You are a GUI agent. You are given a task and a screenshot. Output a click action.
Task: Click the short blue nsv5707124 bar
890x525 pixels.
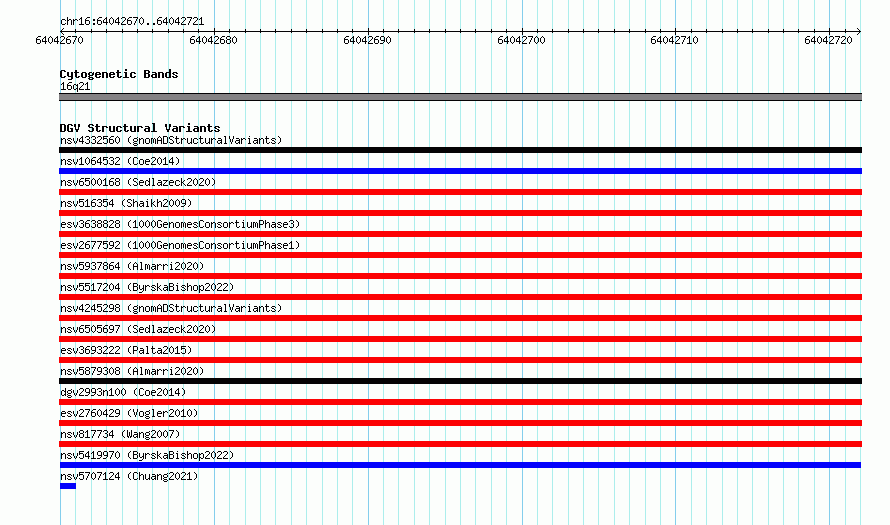68,486
